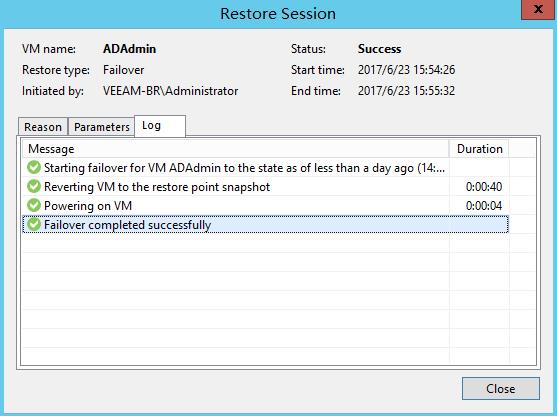Click the end time 2017/6/23 15:55:32
557x416 pixels.
[406, 91]
